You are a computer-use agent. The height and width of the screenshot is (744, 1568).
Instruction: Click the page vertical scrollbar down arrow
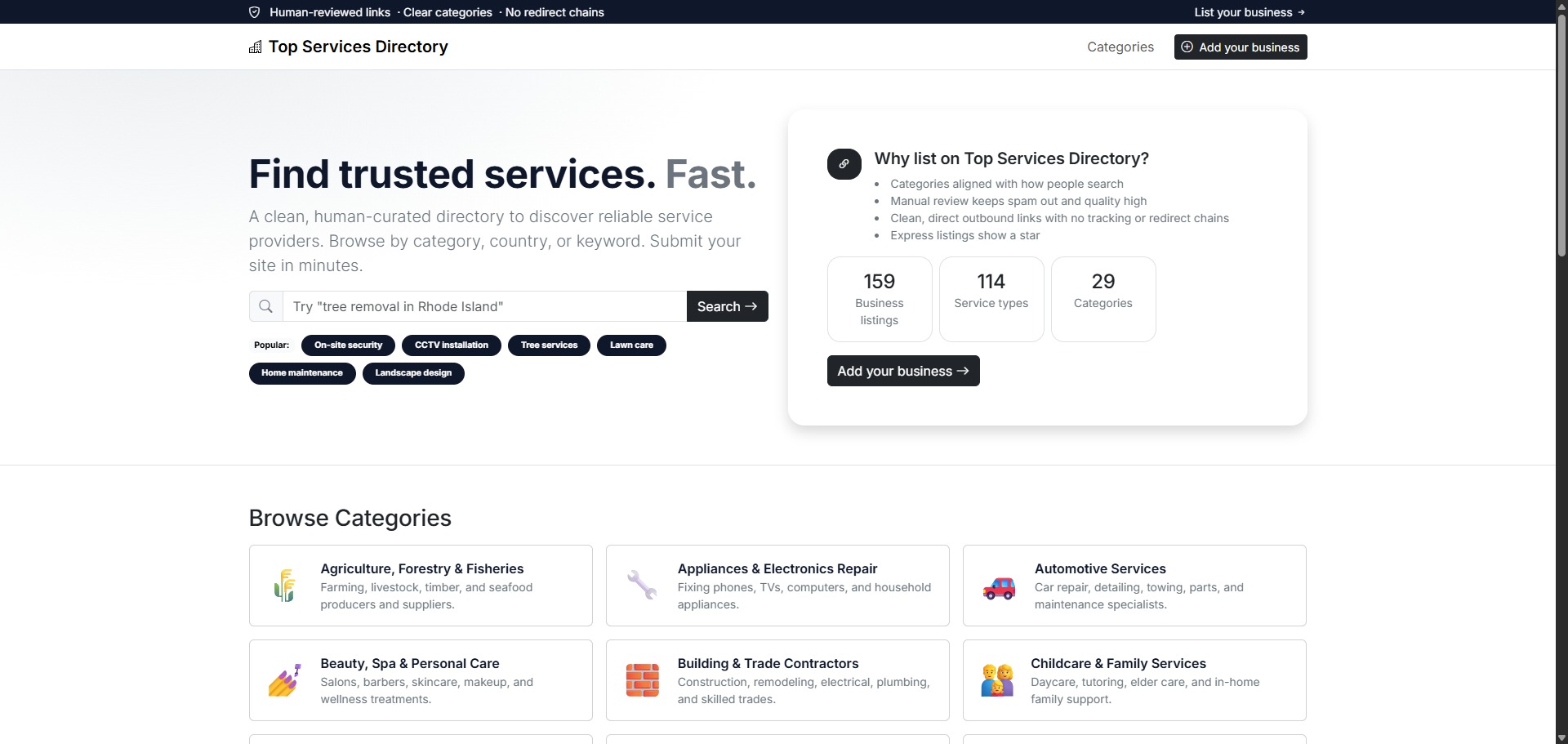(x=1561, y=737)
